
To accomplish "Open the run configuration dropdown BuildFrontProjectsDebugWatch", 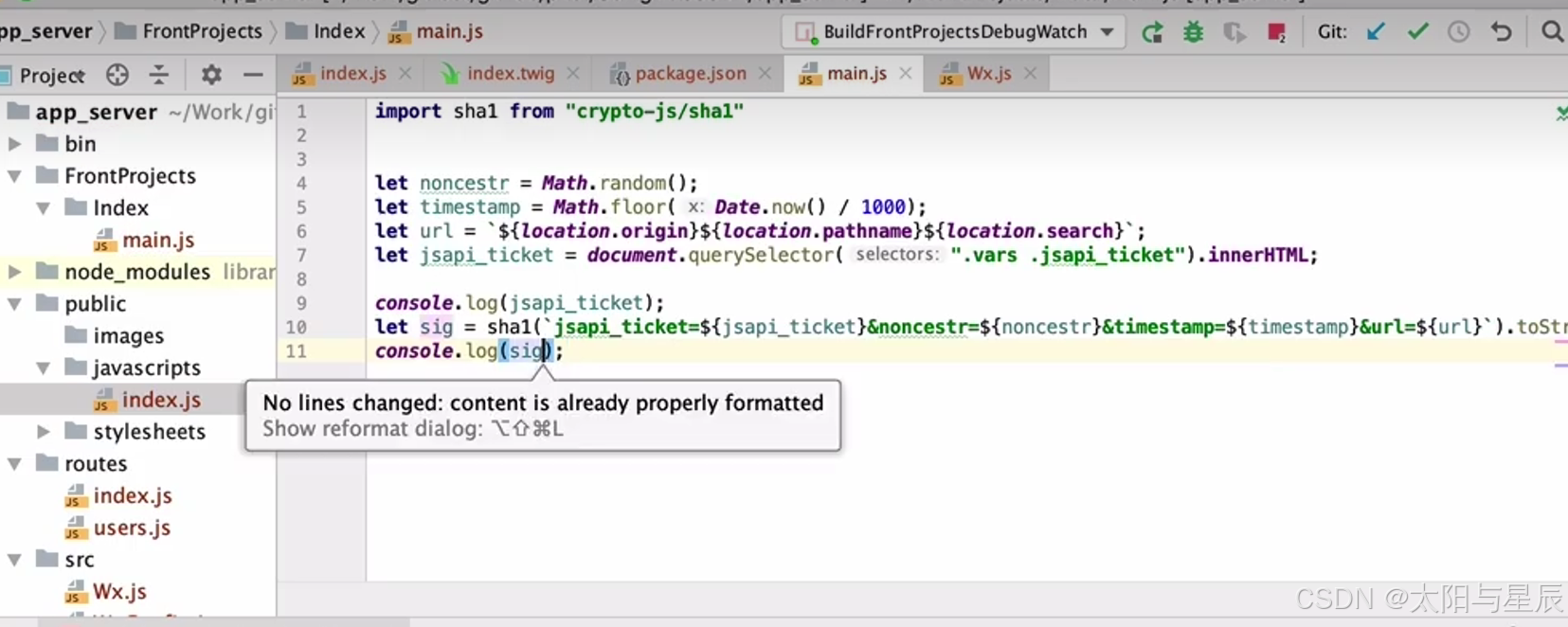I will click(953, 32).
